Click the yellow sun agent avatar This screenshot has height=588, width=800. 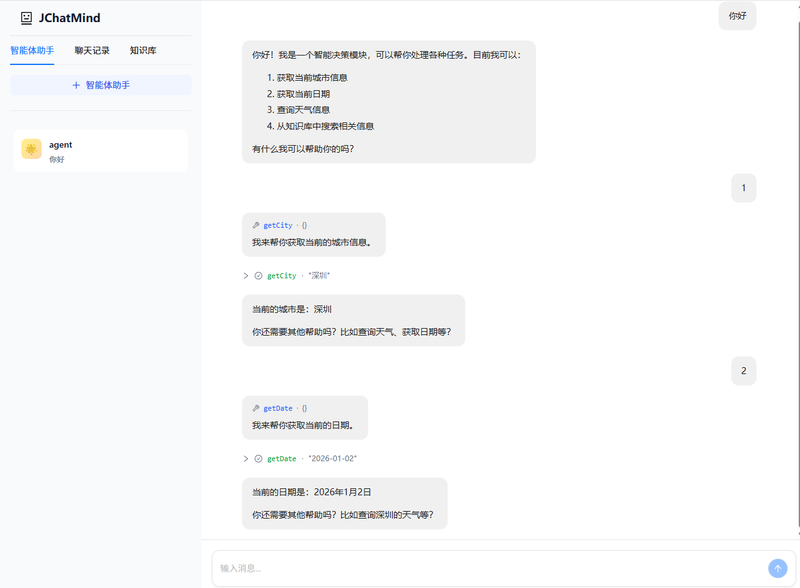[31, 149]
